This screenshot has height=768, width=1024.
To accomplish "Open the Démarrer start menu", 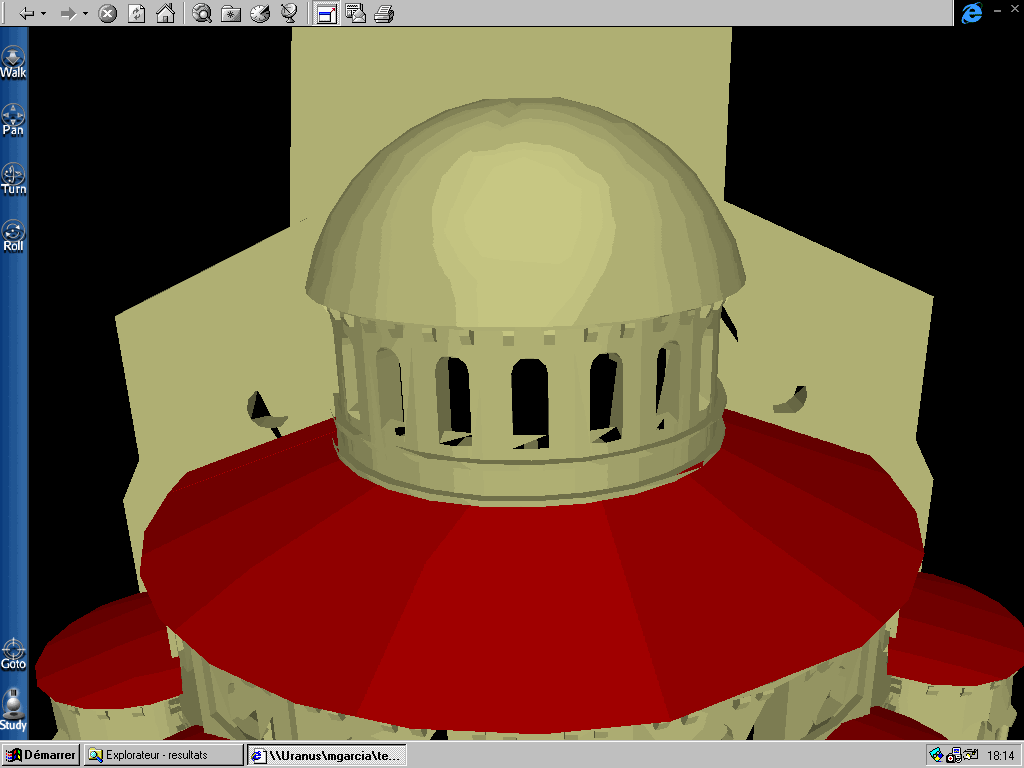I will pos(40,755).
